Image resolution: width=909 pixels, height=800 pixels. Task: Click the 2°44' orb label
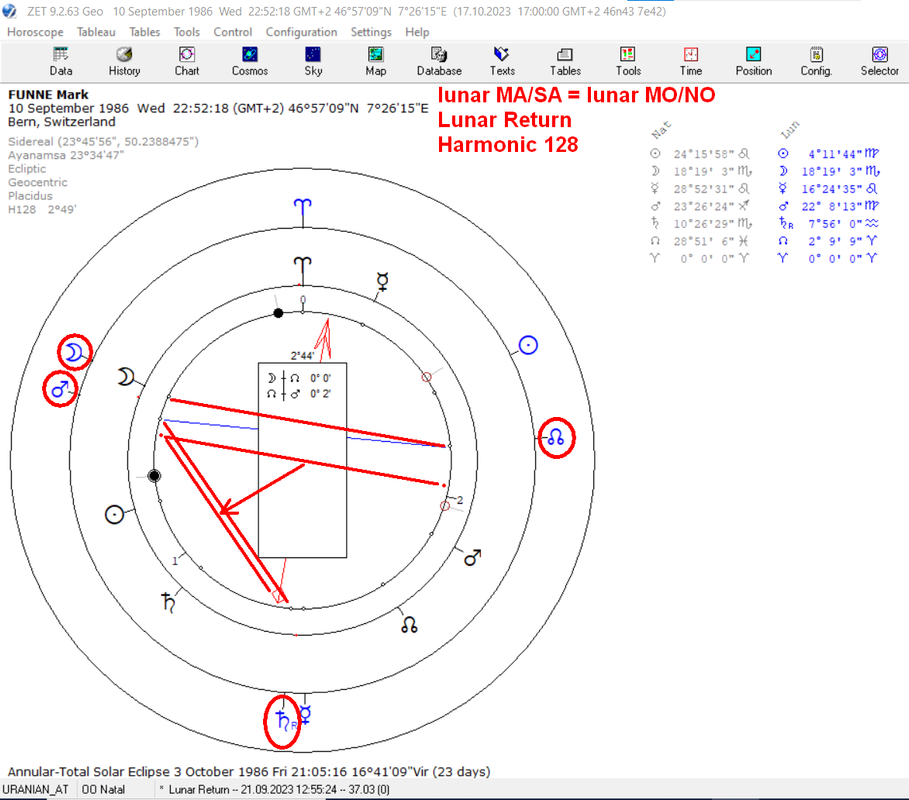pos(302,355)
